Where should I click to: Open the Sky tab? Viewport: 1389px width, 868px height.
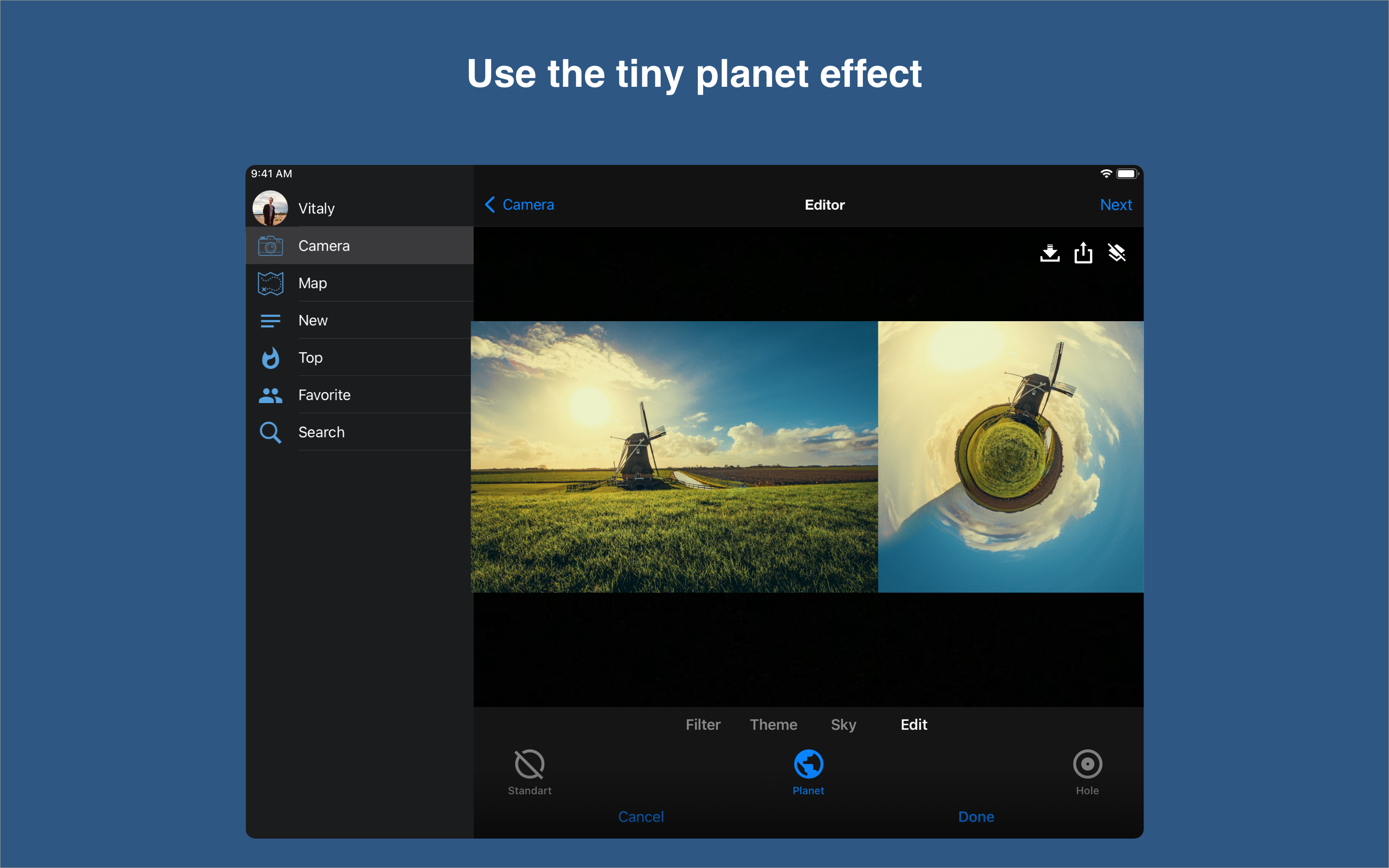click(x=843, y=724)
